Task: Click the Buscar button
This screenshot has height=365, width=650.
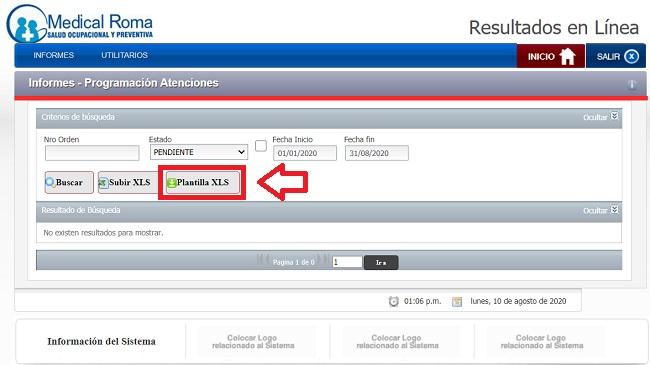Action: pyautogui.click(x=69, y=182)
